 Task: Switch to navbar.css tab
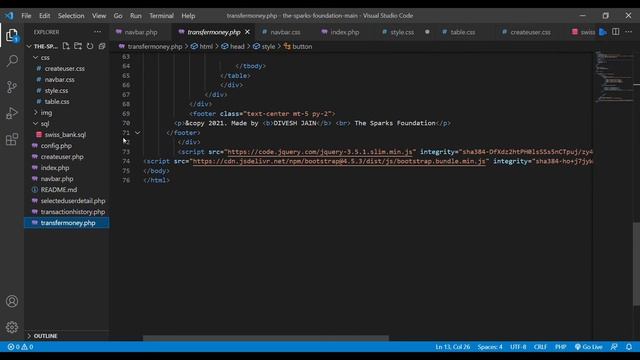pos(285,32)
